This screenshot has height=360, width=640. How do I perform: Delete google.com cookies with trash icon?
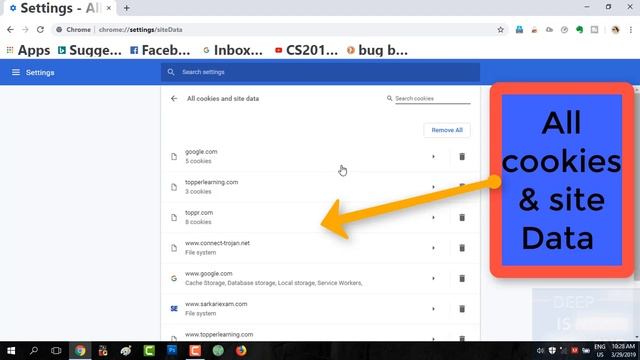click(462, 156)
